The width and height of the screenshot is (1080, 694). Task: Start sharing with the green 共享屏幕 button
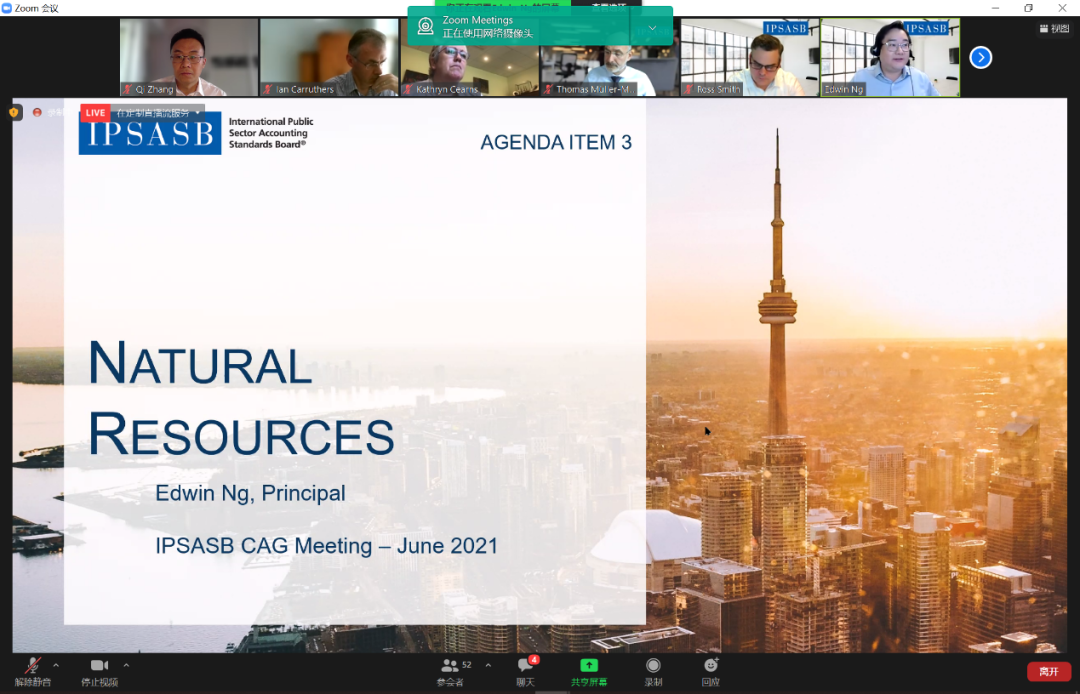pyautogui.click(x=589, y=672)
